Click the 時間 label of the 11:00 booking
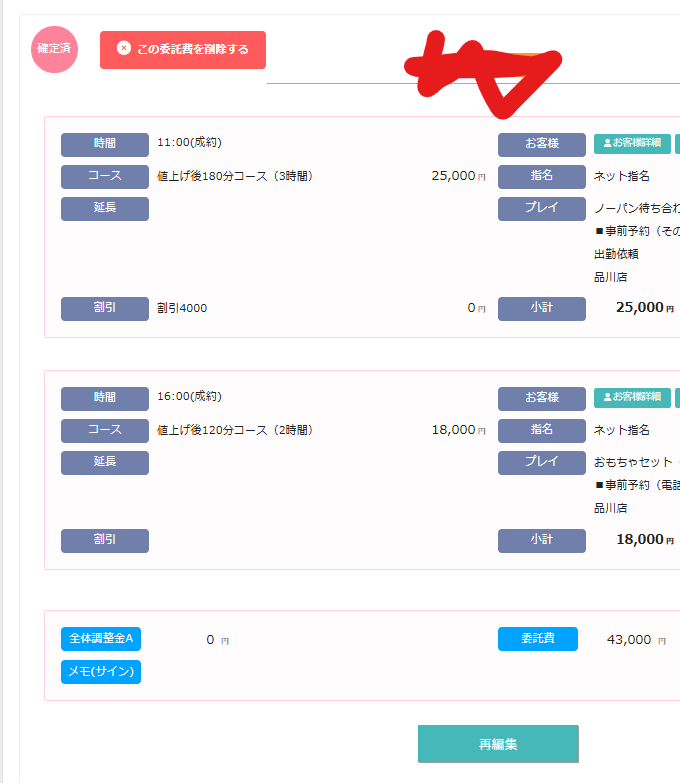The width and height of the screenshot is (680, 783). pos(105,144)
